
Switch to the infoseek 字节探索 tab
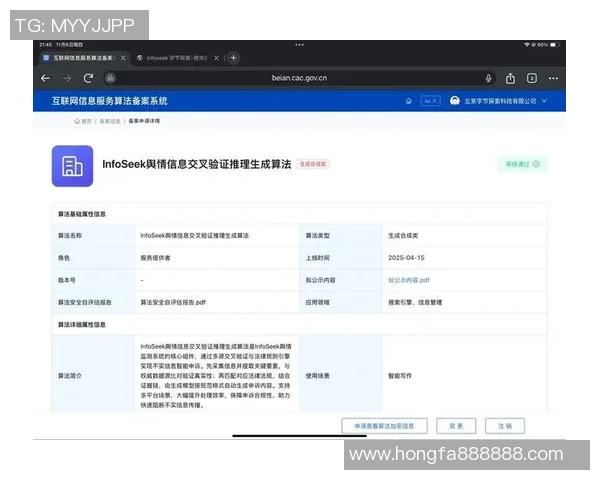(x=176, y=58)
